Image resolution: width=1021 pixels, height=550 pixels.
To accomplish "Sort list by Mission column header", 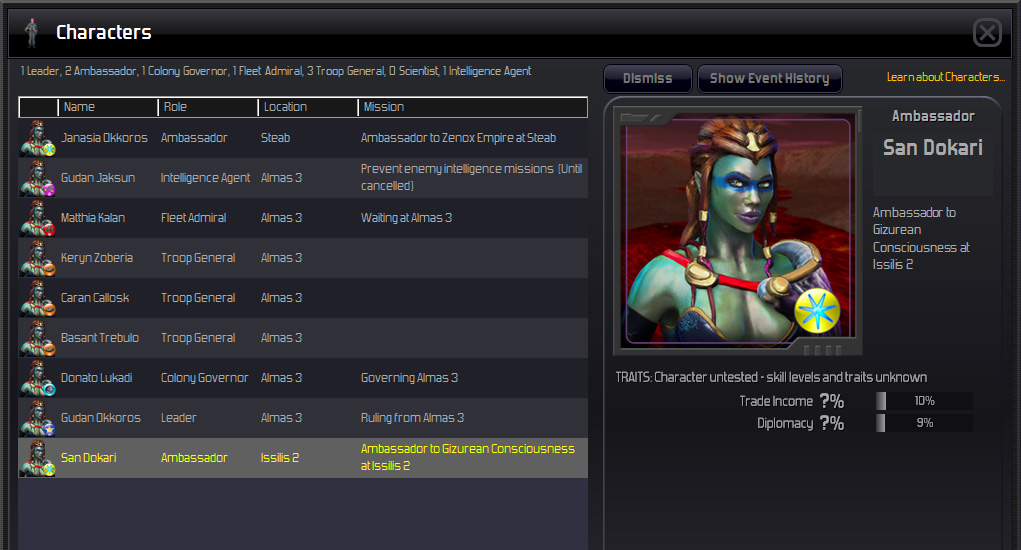I will (x=473, y=107).
